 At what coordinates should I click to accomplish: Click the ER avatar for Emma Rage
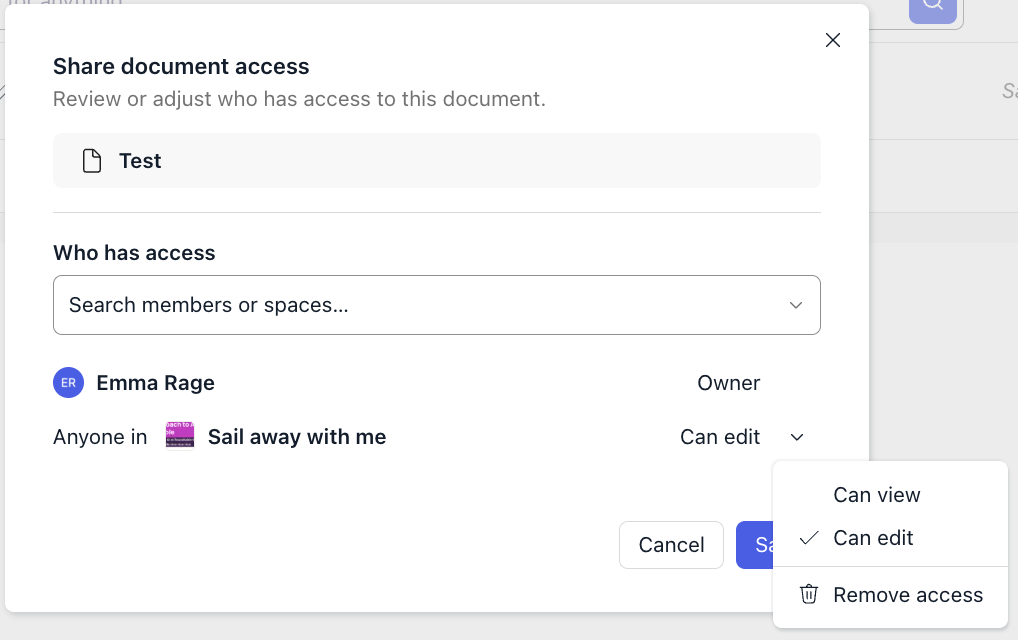pyautogui.click(x=68, y=383)
